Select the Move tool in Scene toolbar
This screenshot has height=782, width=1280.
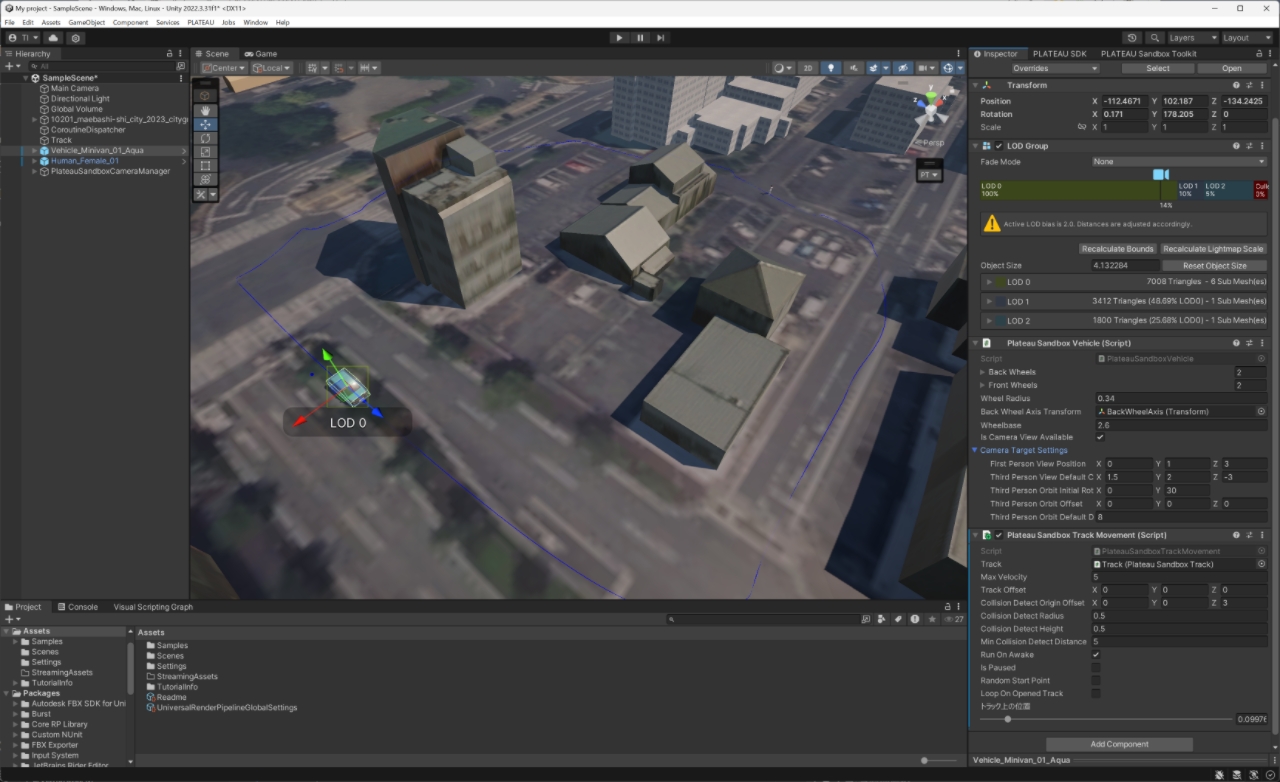[x=205, y=124]
